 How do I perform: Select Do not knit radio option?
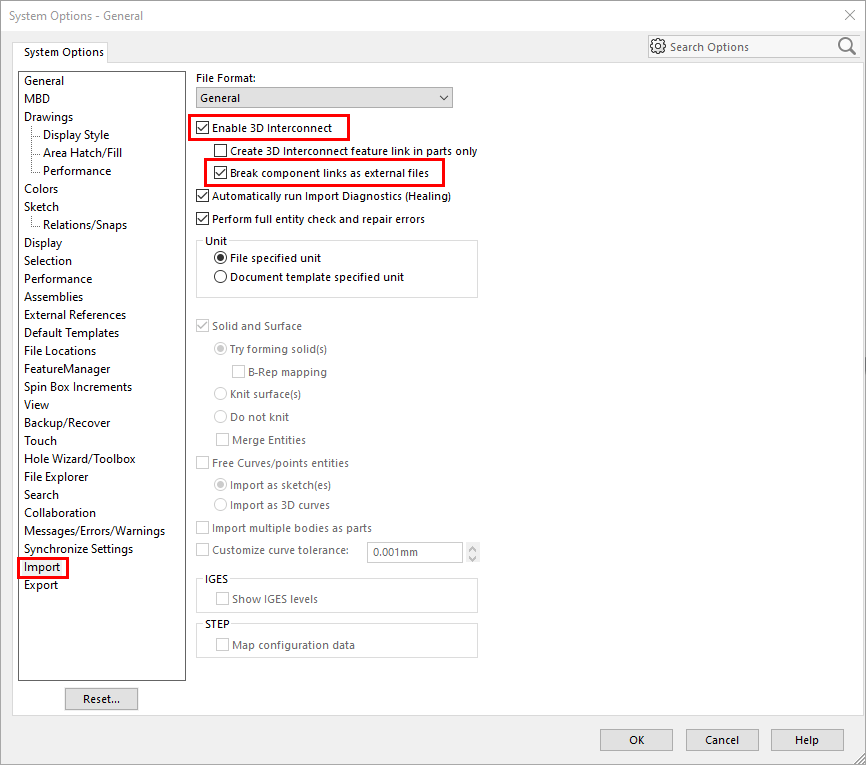point(220,417)
